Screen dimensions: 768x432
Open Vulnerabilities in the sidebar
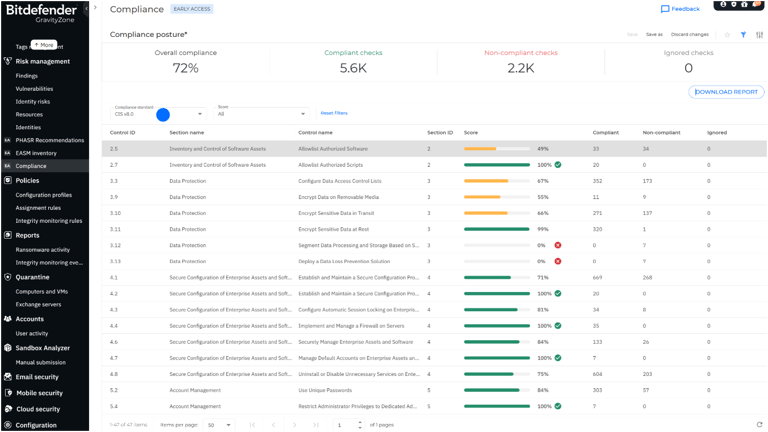click(x=34, y=89)
